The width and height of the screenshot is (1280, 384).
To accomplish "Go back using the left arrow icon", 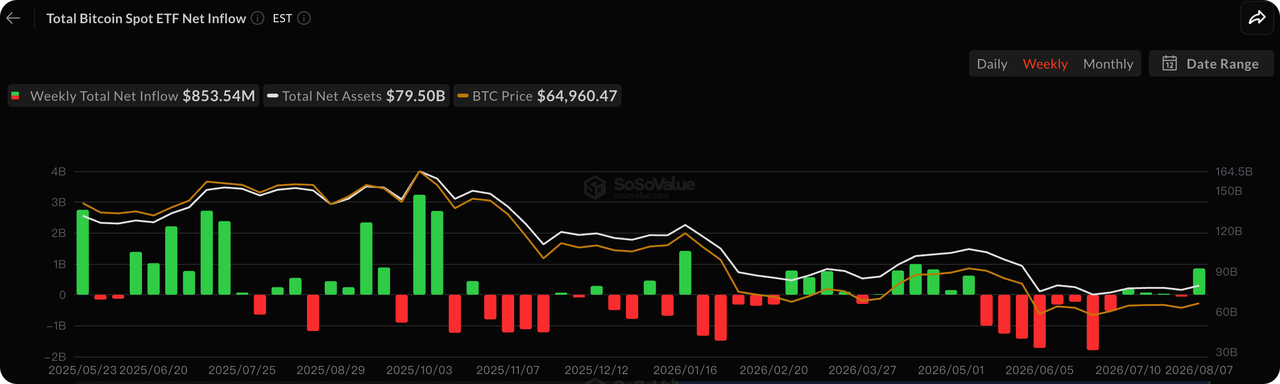I will (13, 18).
